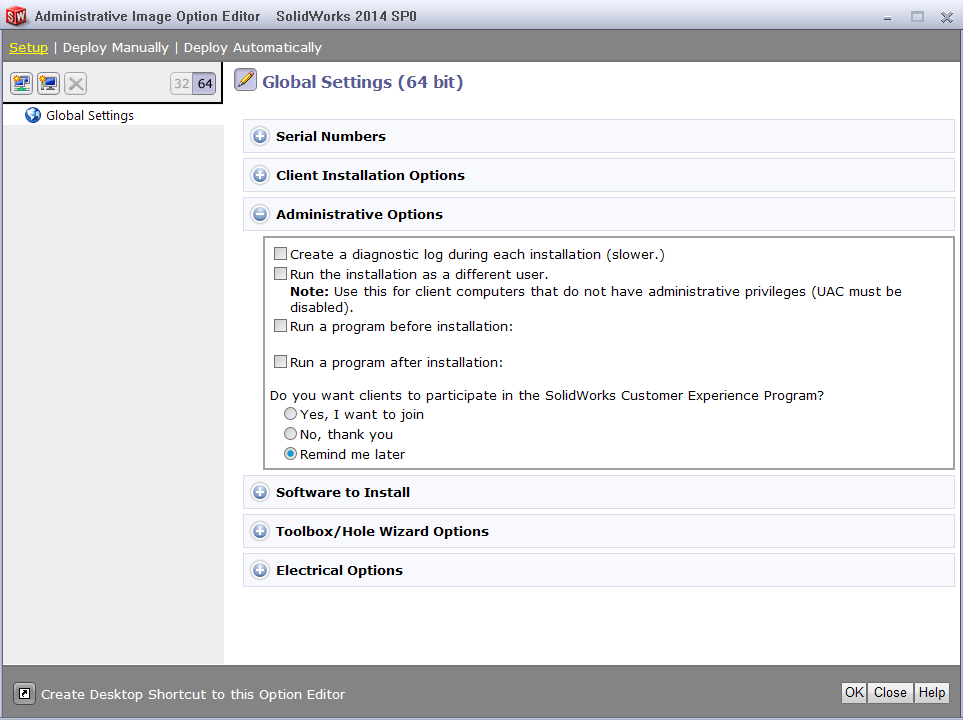This screenshot has height=720, width=963.
Task: Click the Add Group toolbar icon
Action: [x=21, y=84]
